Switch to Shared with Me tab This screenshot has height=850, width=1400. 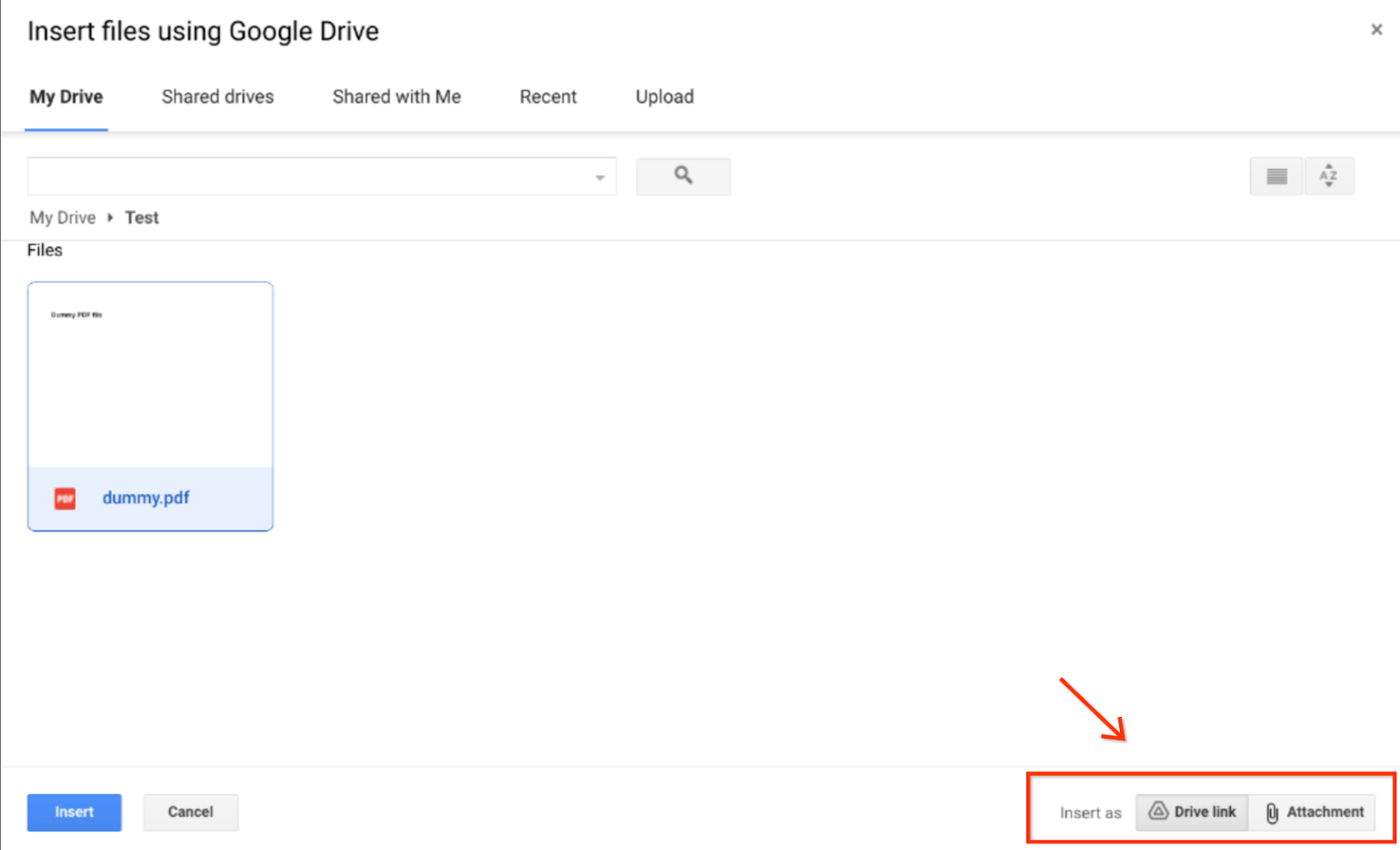[396, 97]
